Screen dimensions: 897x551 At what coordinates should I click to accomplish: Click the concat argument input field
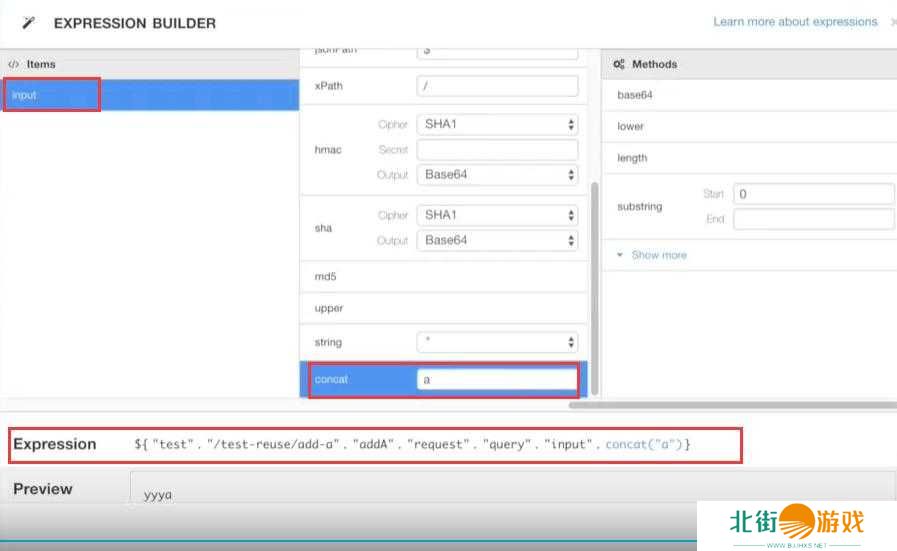497,380
